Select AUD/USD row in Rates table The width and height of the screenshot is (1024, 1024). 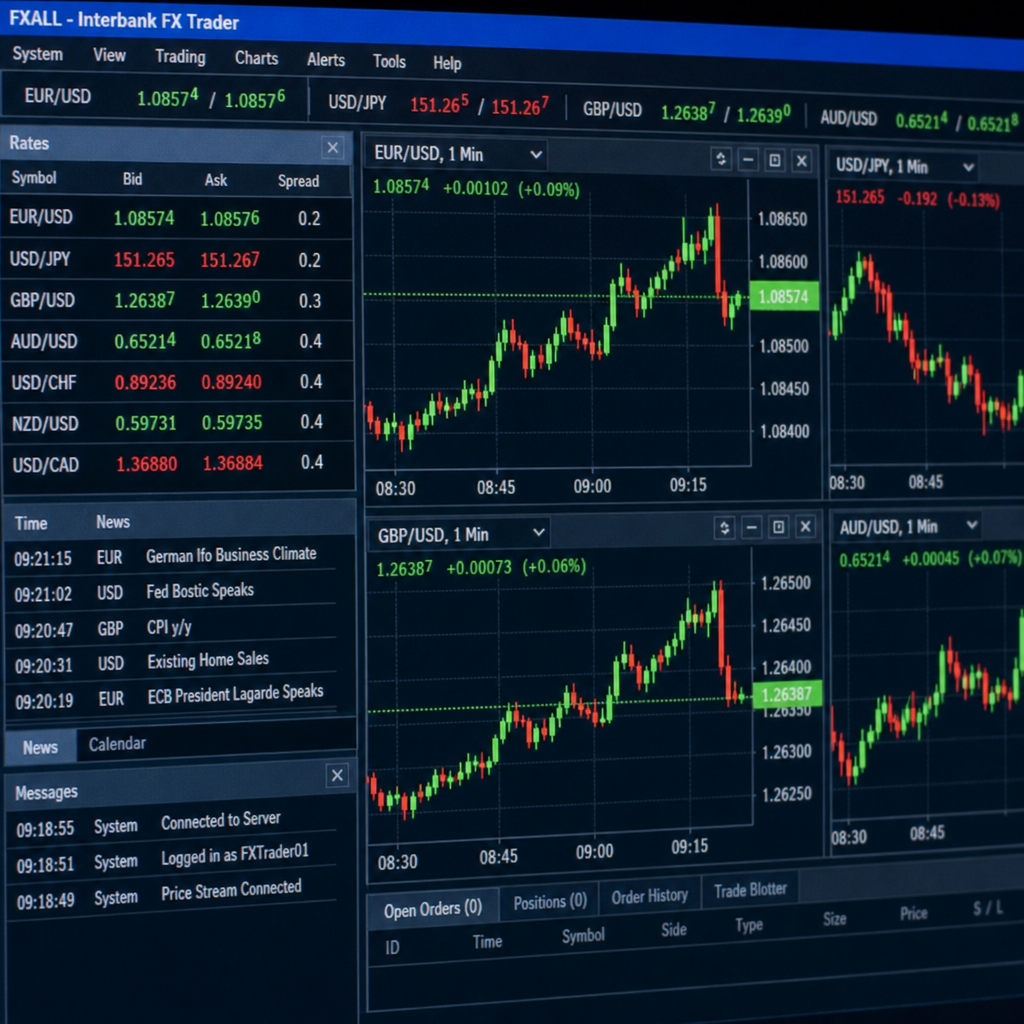178,341
